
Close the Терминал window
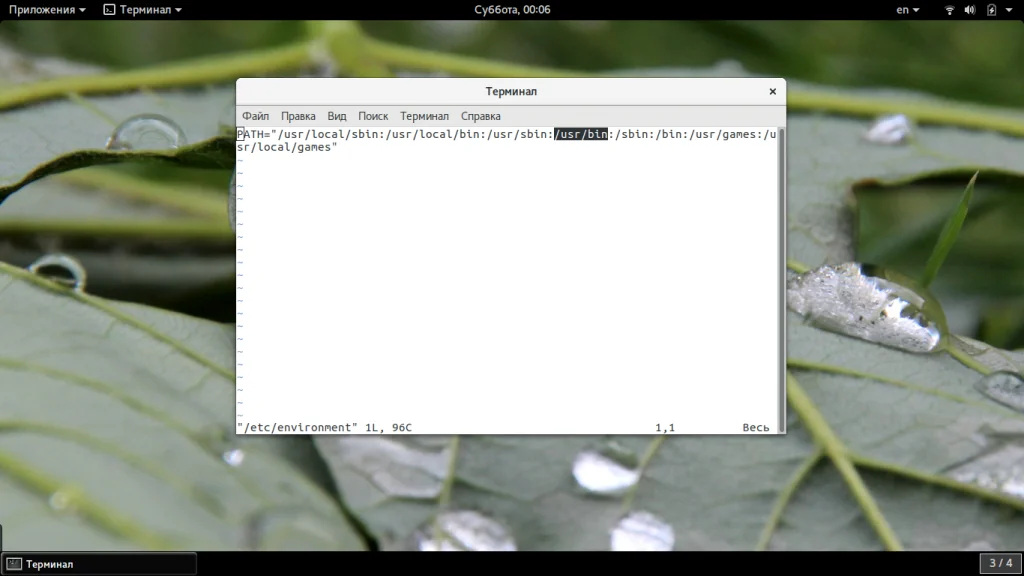[772, 91]
